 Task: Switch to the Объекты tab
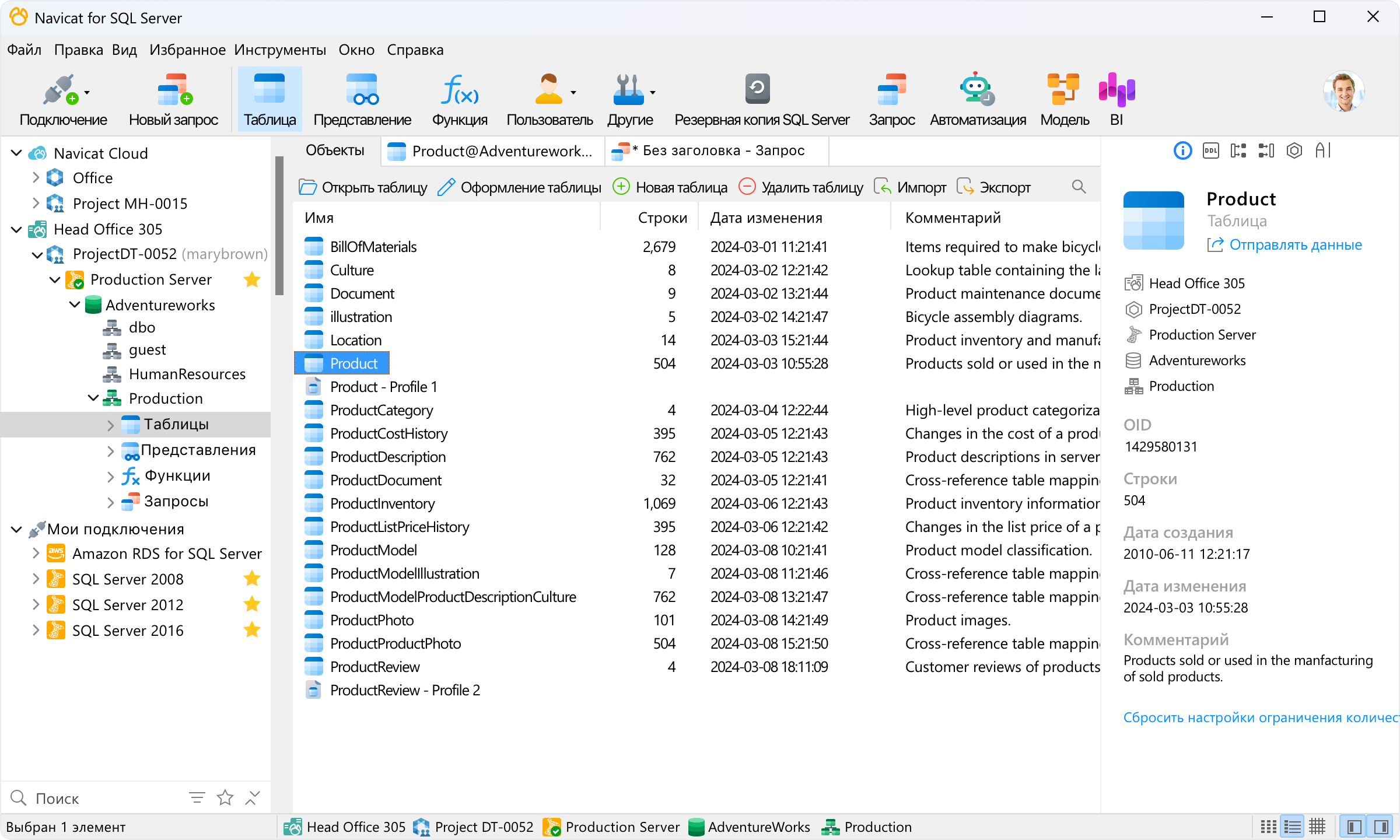pos(335,150)
